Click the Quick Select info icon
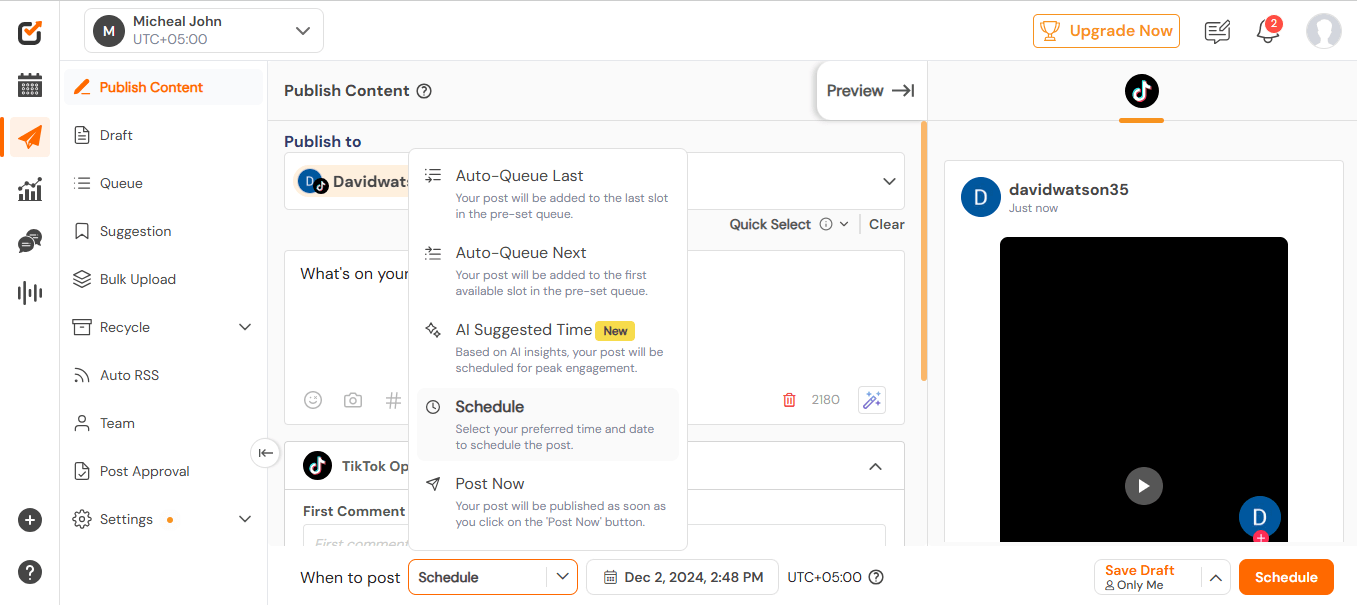The height and width of the screenshot is (605, 1357). pyautogui.click(x=826, y=224)
